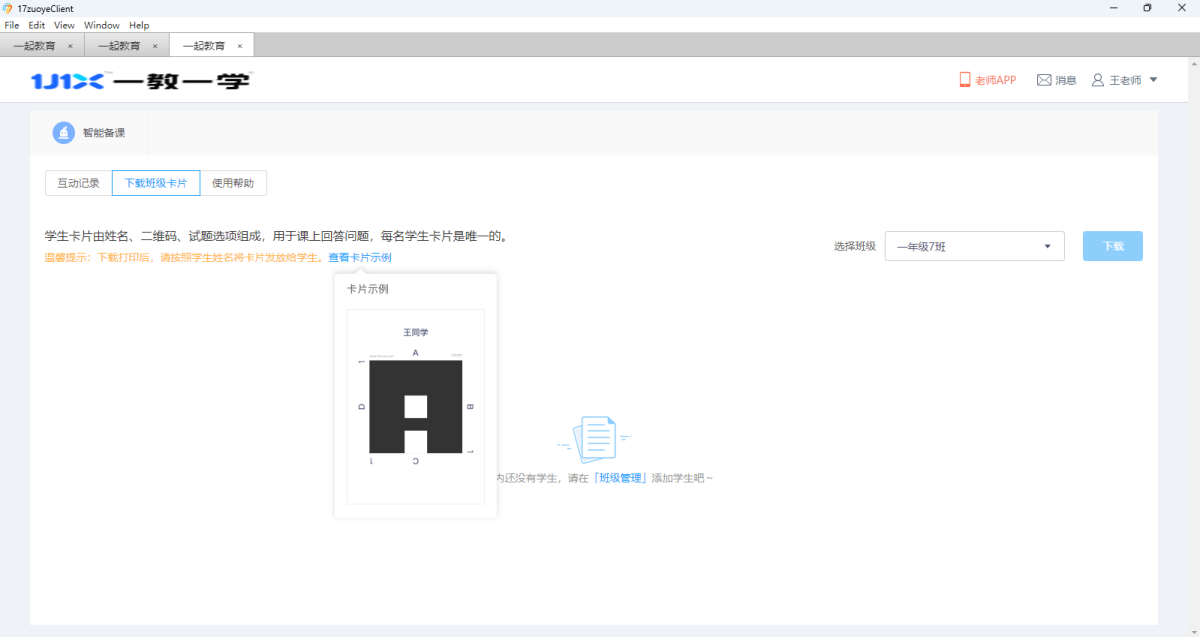Click the 查看卡片示例 link
This screenshot has width=1200, height=637.
(360, 258)
